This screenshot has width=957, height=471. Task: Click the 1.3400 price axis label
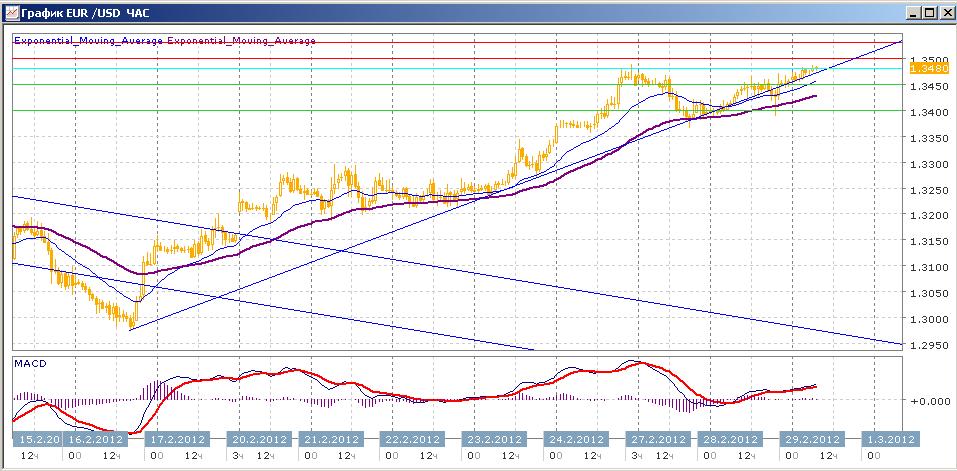(x=929, y=112)
